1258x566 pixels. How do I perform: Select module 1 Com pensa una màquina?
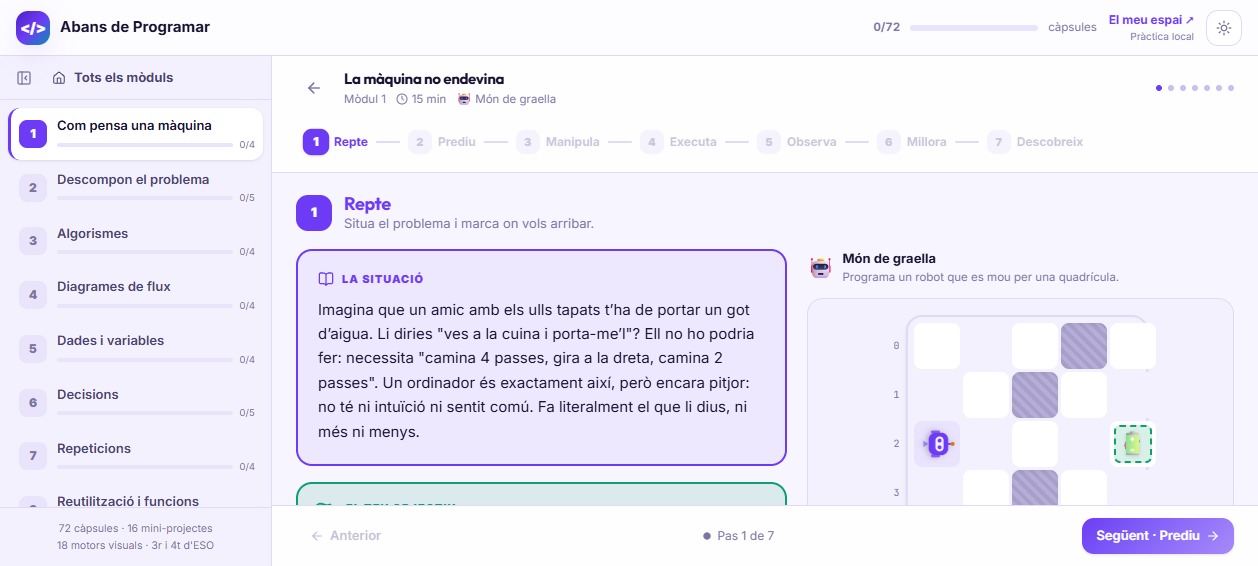click(x=136, y=134)
